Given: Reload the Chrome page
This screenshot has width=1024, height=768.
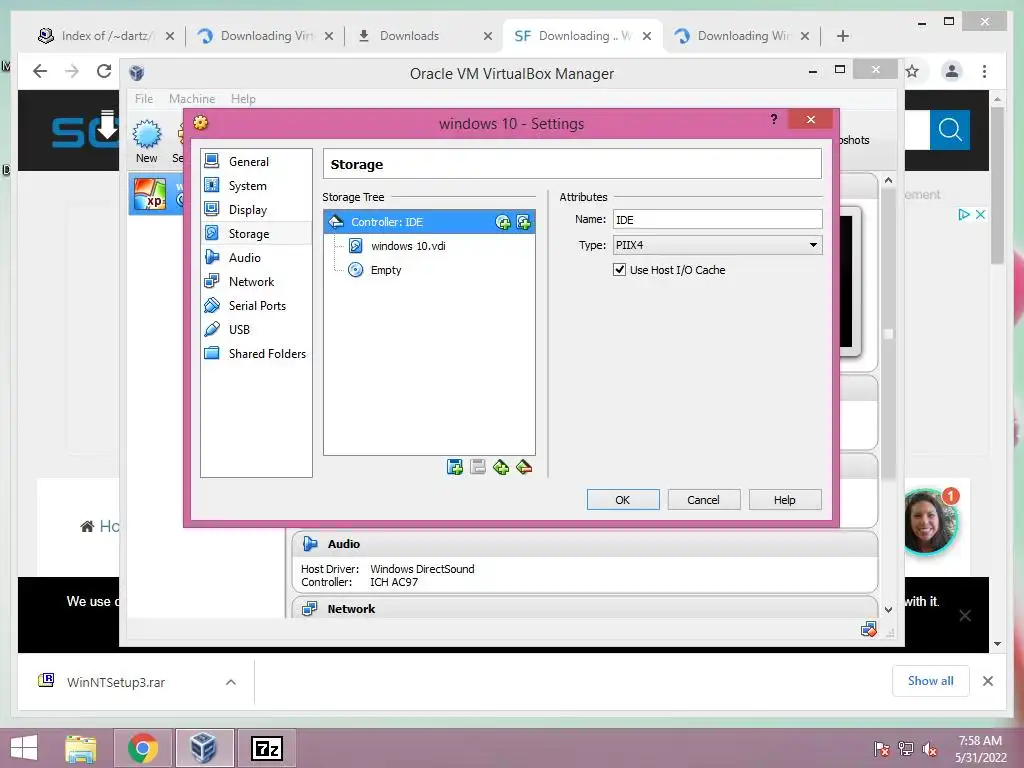Looking at the screenshot, I should (104, 71).
